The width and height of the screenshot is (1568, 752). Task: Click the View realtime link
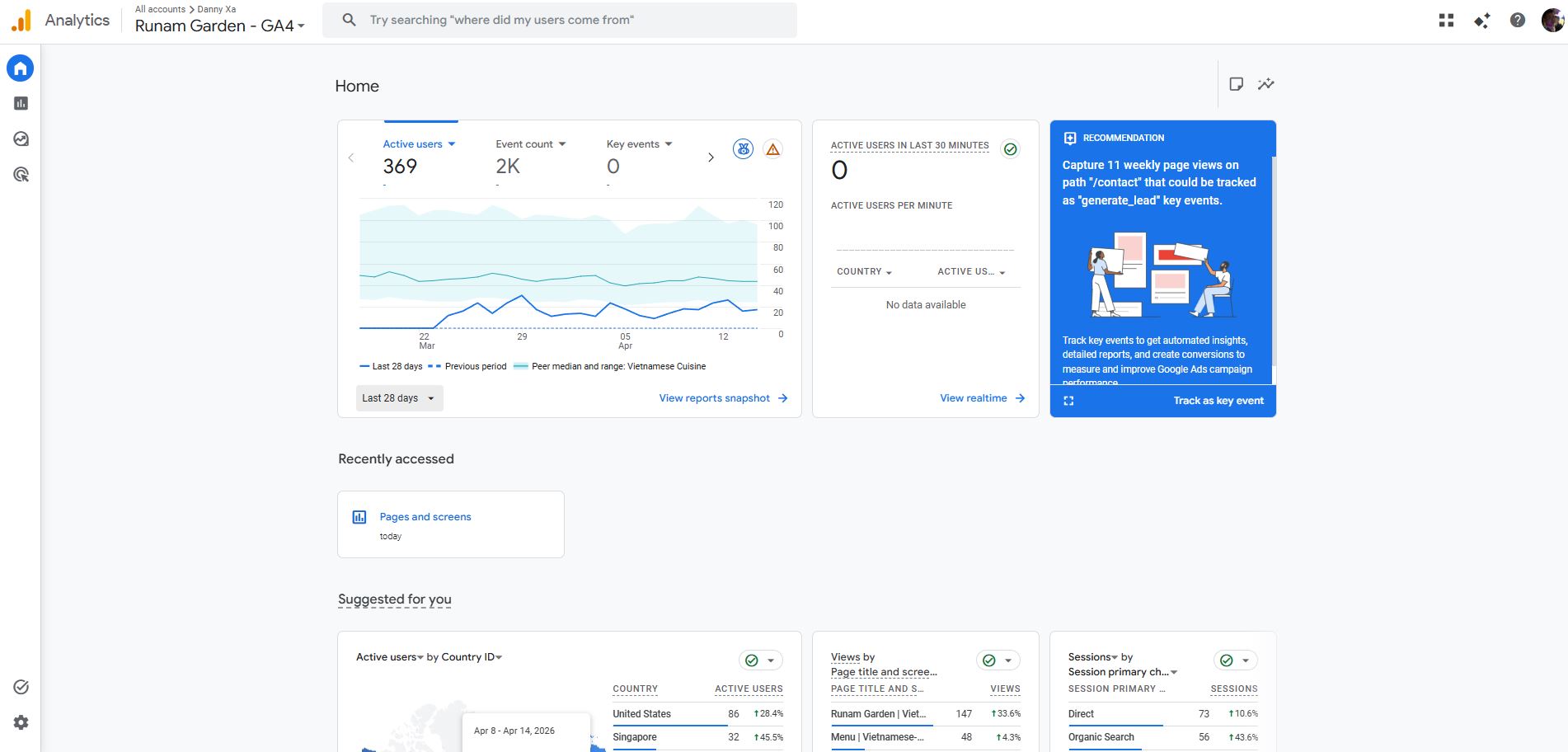[x=982, y=398]
